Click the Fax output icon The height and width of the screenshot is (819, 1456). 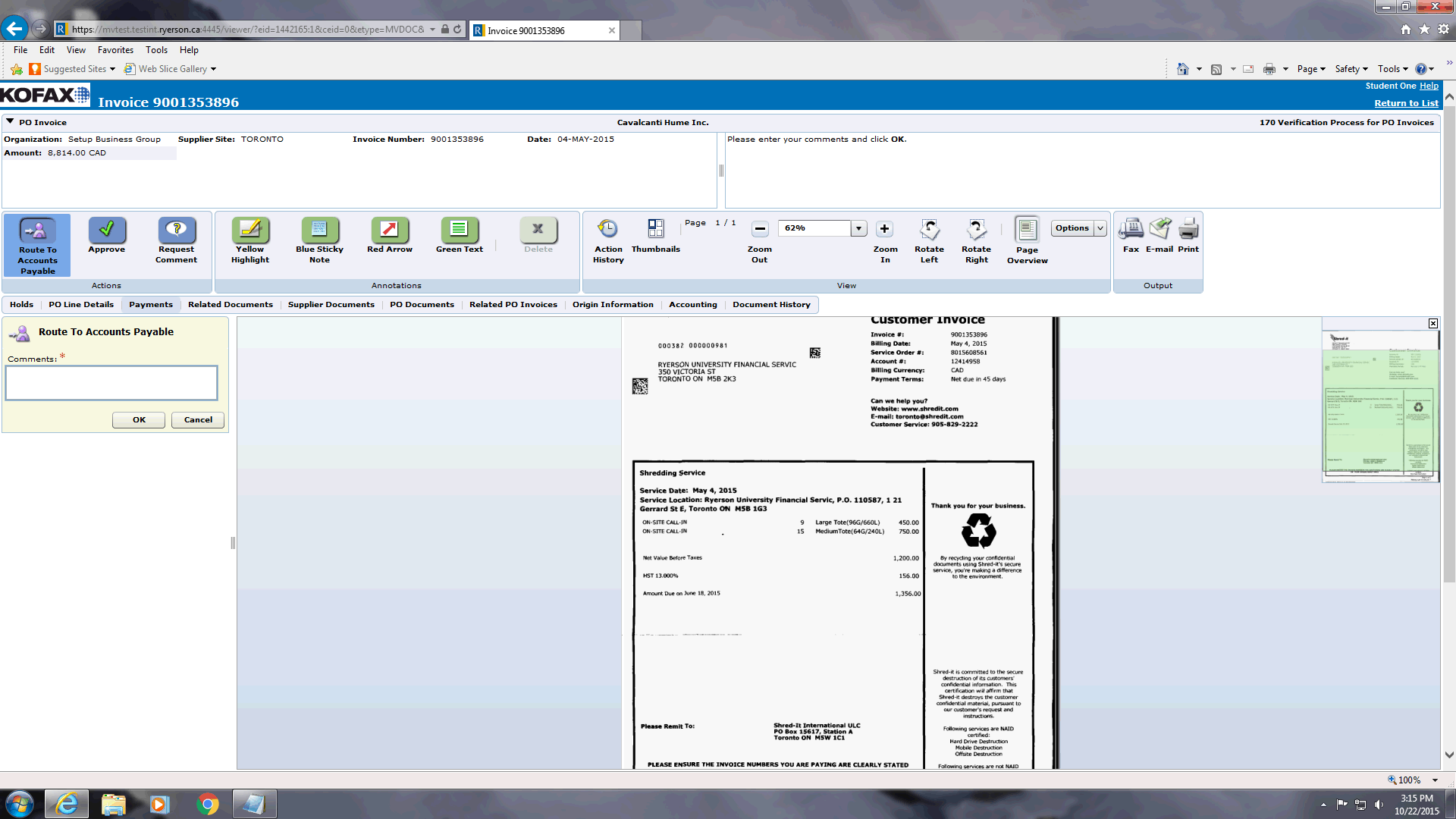[1131, 229]
